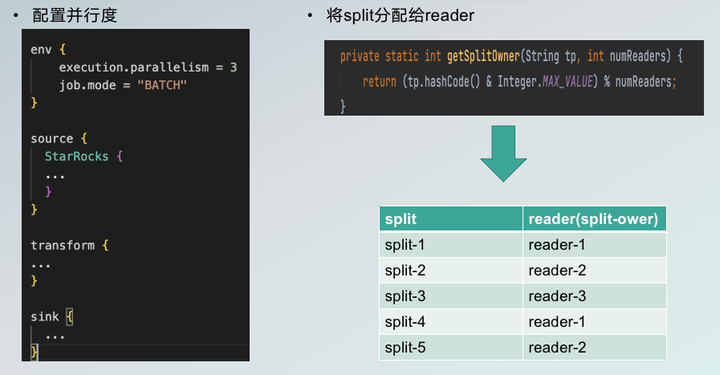This screenshot has width=720, height=375.
Task: Click the 配置并行度 heading
Action: tap(75, 16)
